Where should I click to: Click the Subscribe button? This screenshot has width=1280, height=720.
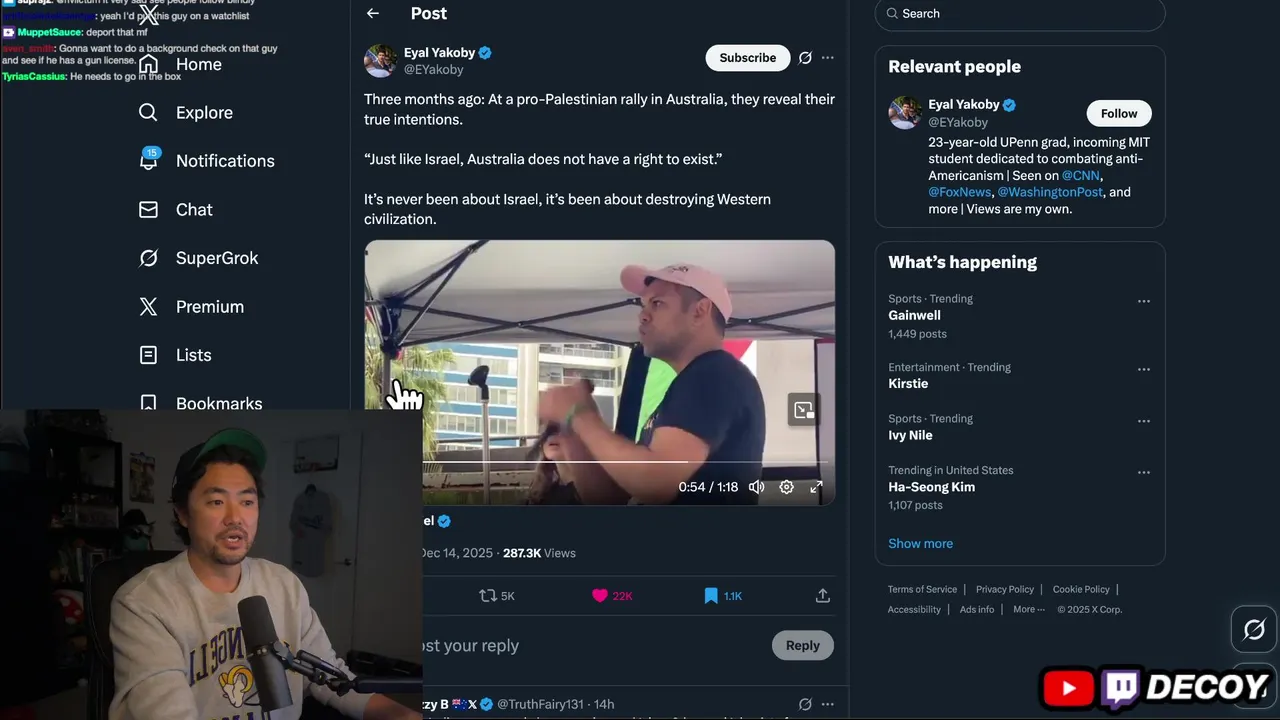click(747, 58)
